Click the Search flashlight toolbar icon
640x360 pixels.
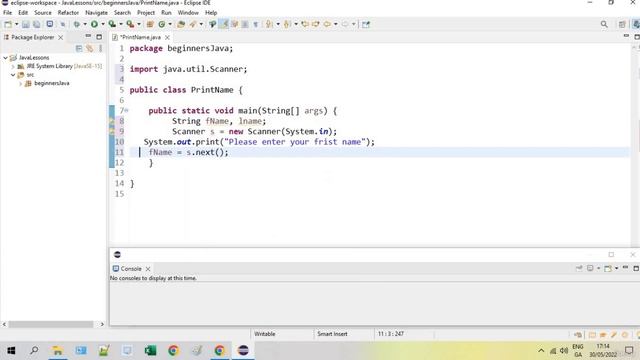coord(193,24)
